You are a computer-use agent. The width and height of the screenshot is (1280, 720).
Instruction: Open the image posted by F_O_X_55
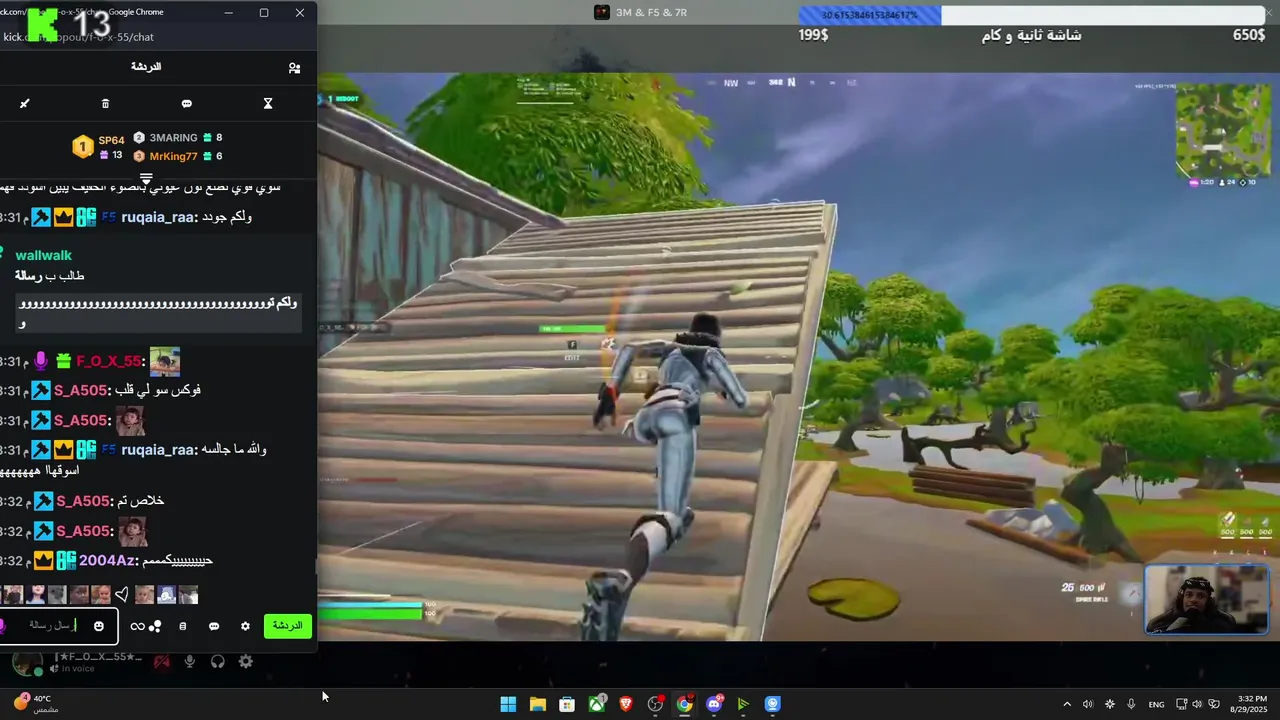click(x=165, y=361)
